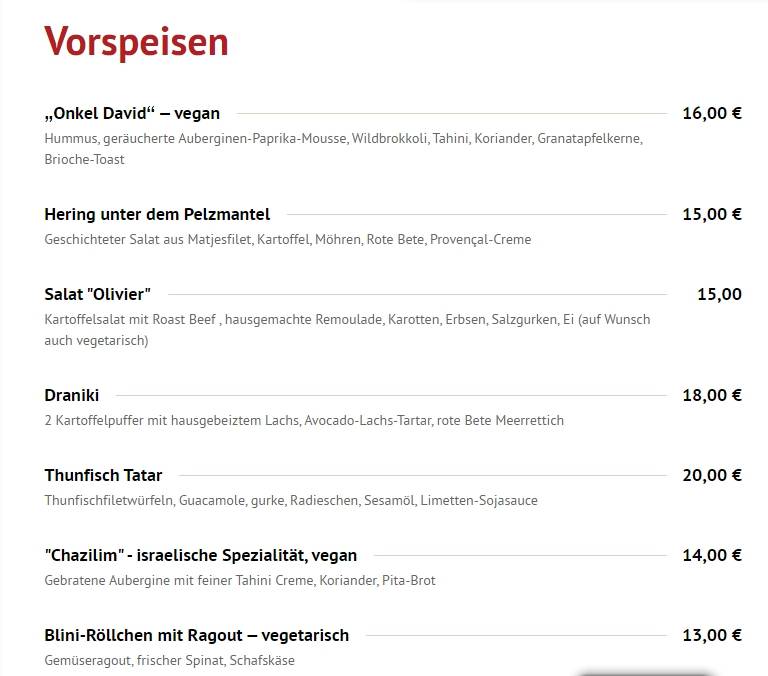Click the Gebratene Aubergine mit Tahini Creme text

[240, 580]
